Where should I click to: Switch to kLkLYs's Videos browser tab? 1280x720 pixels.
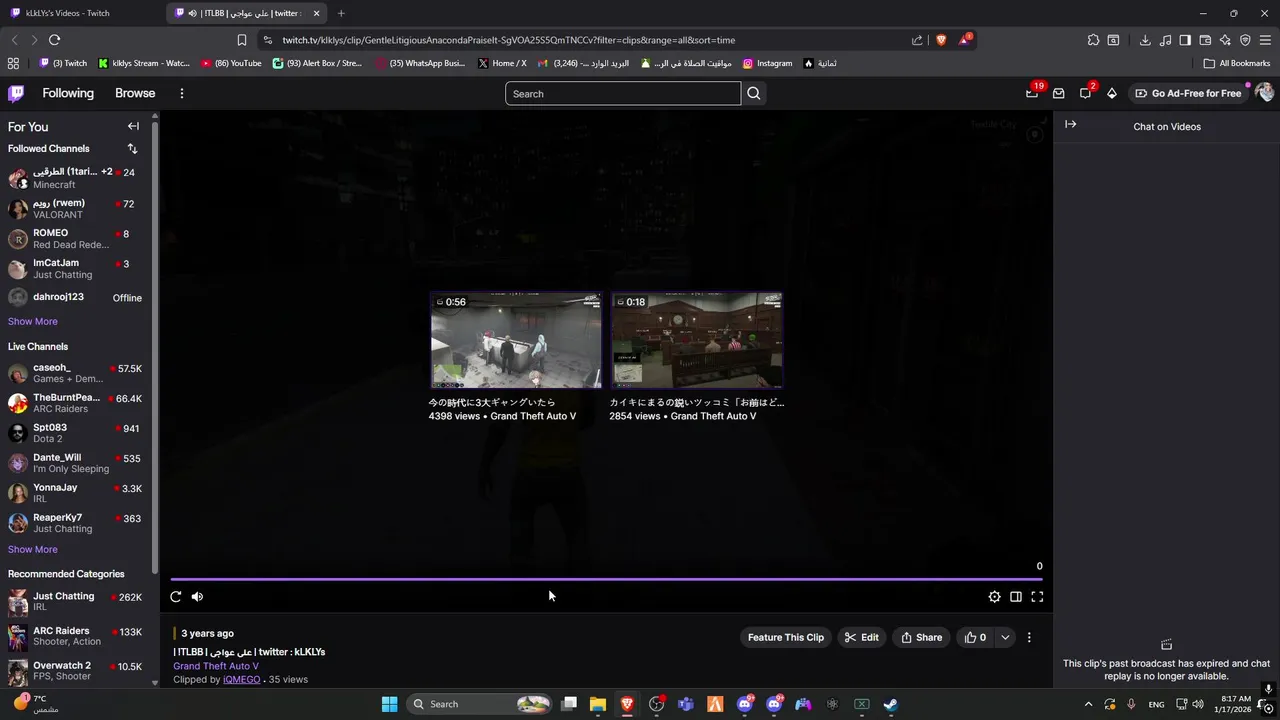coord(80,13)
